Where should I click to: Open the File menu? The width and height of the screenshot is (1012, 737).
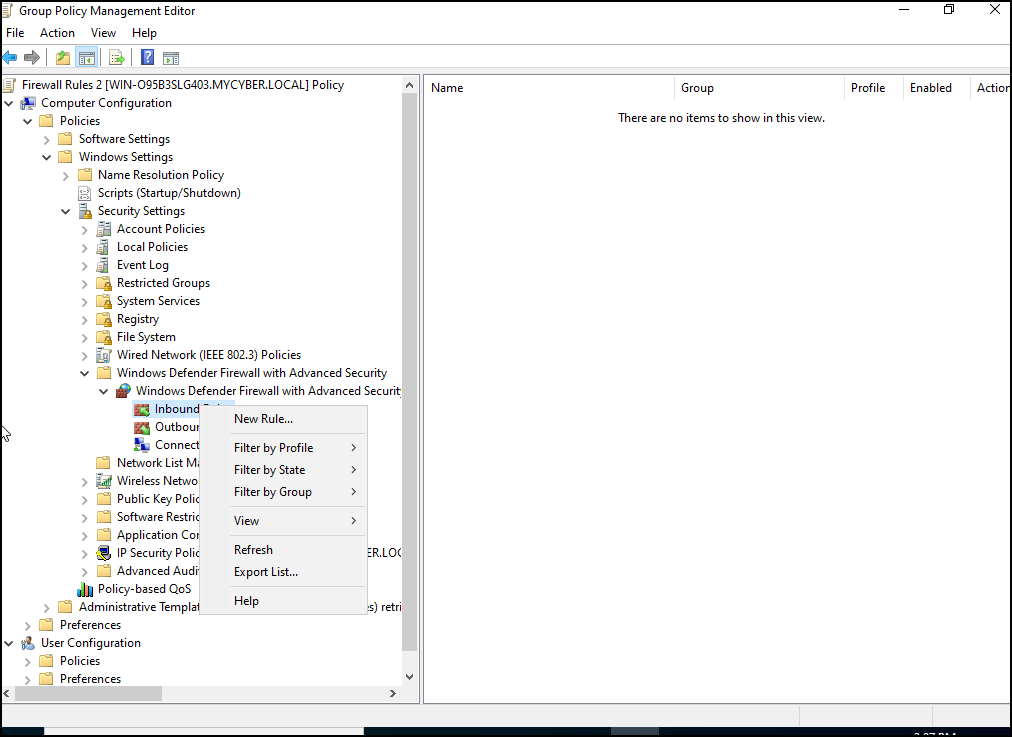(15, 33)
